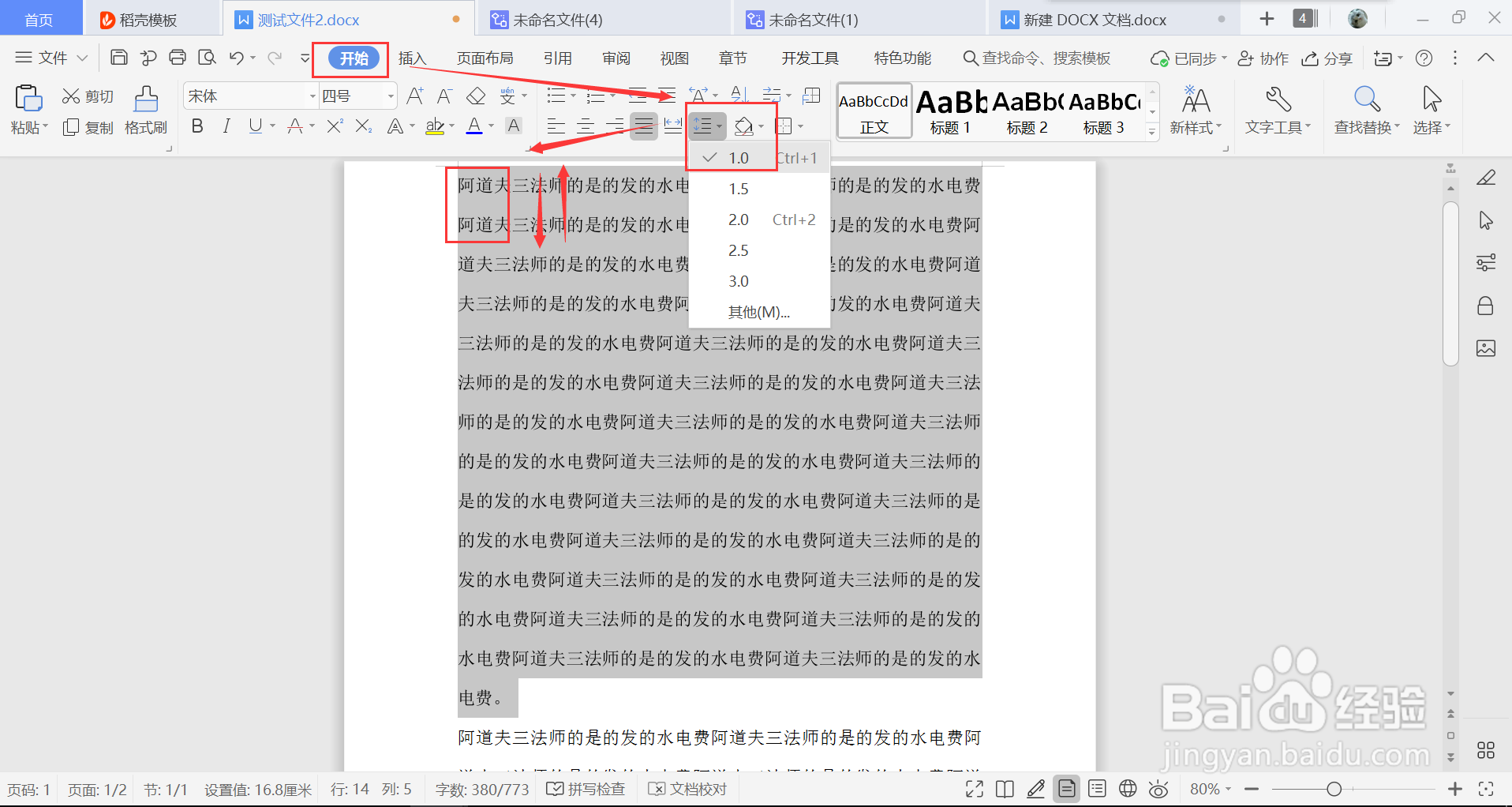This screenshot has height=807, width=1512.
Task: Apply Subscript formatting
Action: click(x=363, y=126)
